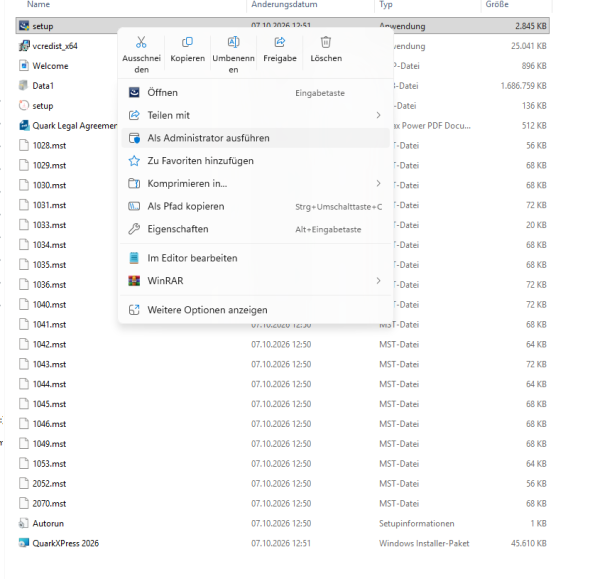Select the QuarkXPress 2026 file name
Screen dimensions: 600x579
tap(65, 543)
